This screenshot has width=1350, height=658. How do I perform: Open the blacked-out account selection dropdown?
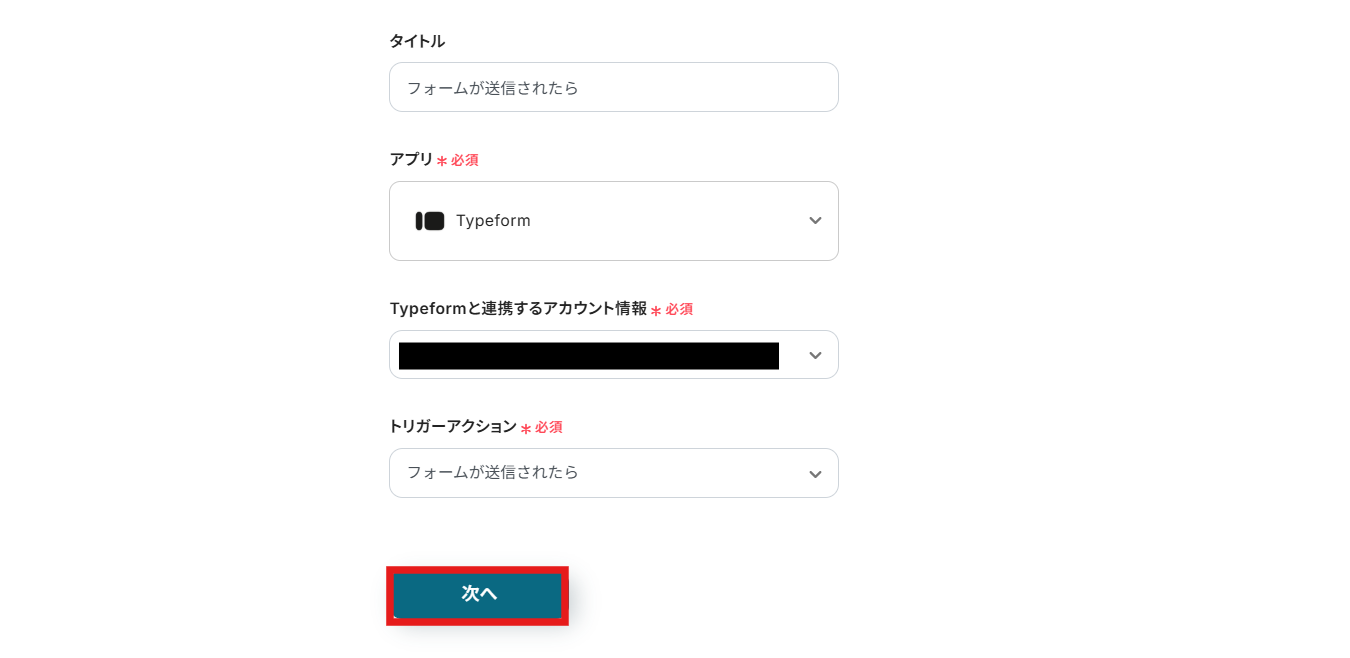(613, 355)
